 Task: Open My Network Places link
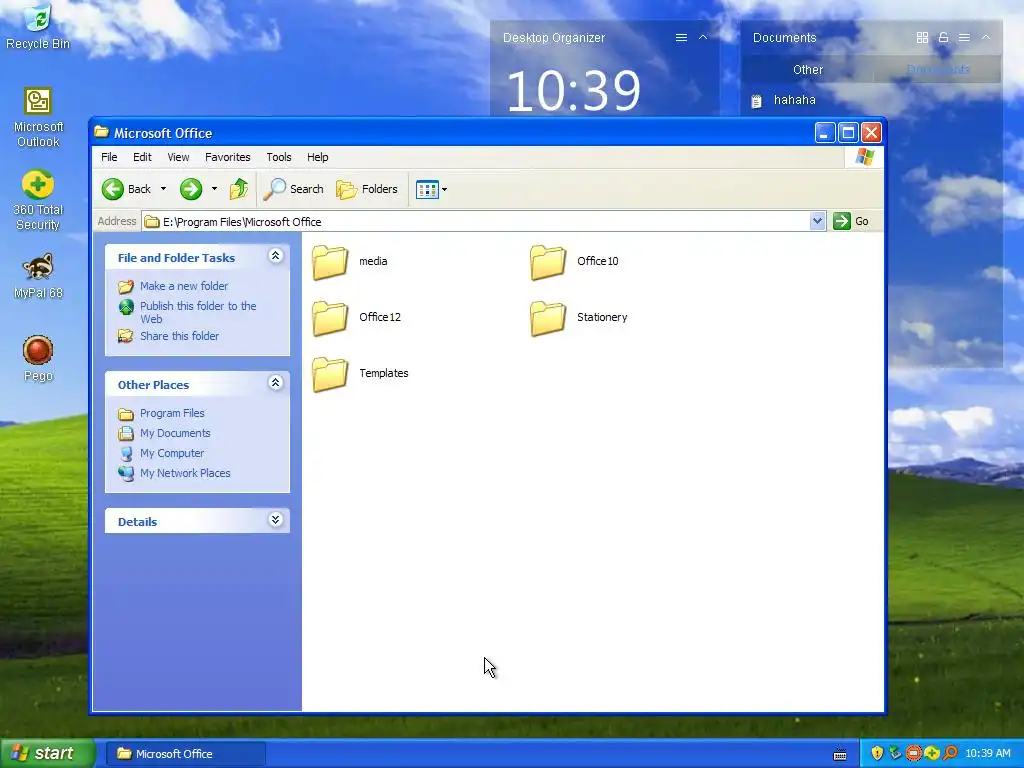pos(185,473)
